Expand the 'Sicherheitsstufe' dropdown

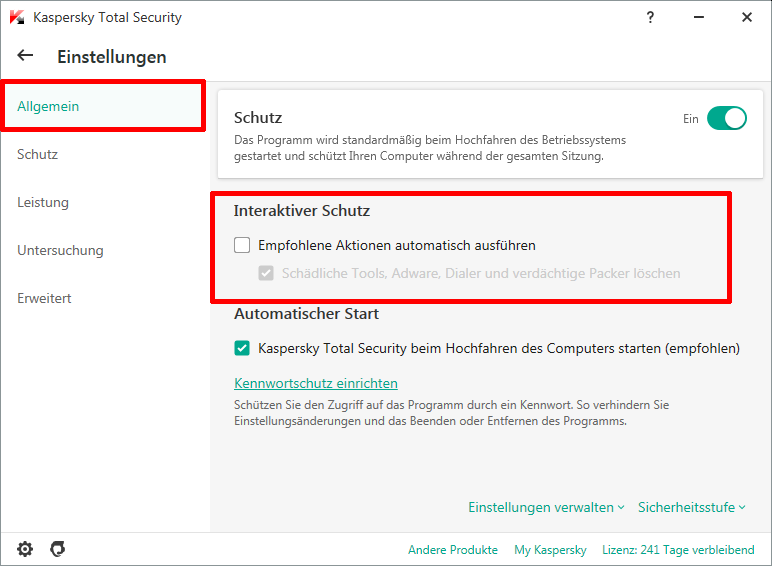pos(692,507)
